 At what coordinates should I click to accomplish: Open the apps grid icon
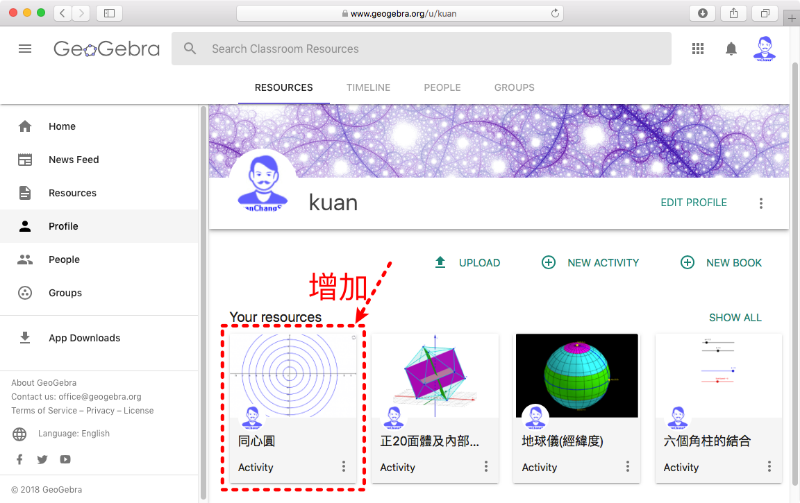pyautogui.click(x=697, y=48)
